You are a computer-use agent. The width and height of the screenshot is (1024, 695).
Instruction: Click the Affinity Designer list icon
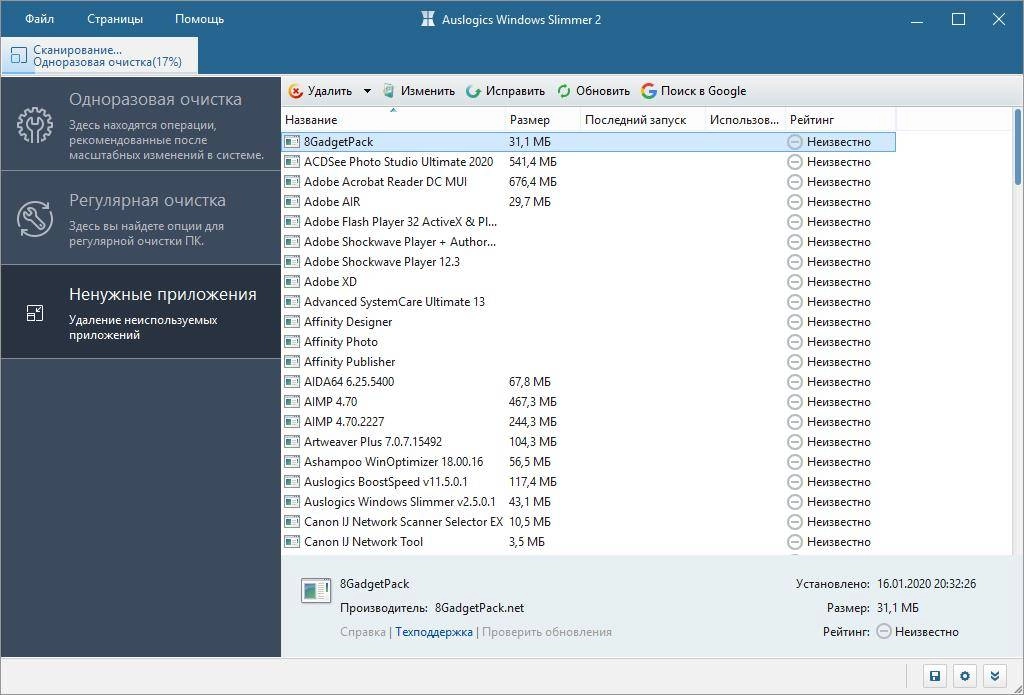292,322
